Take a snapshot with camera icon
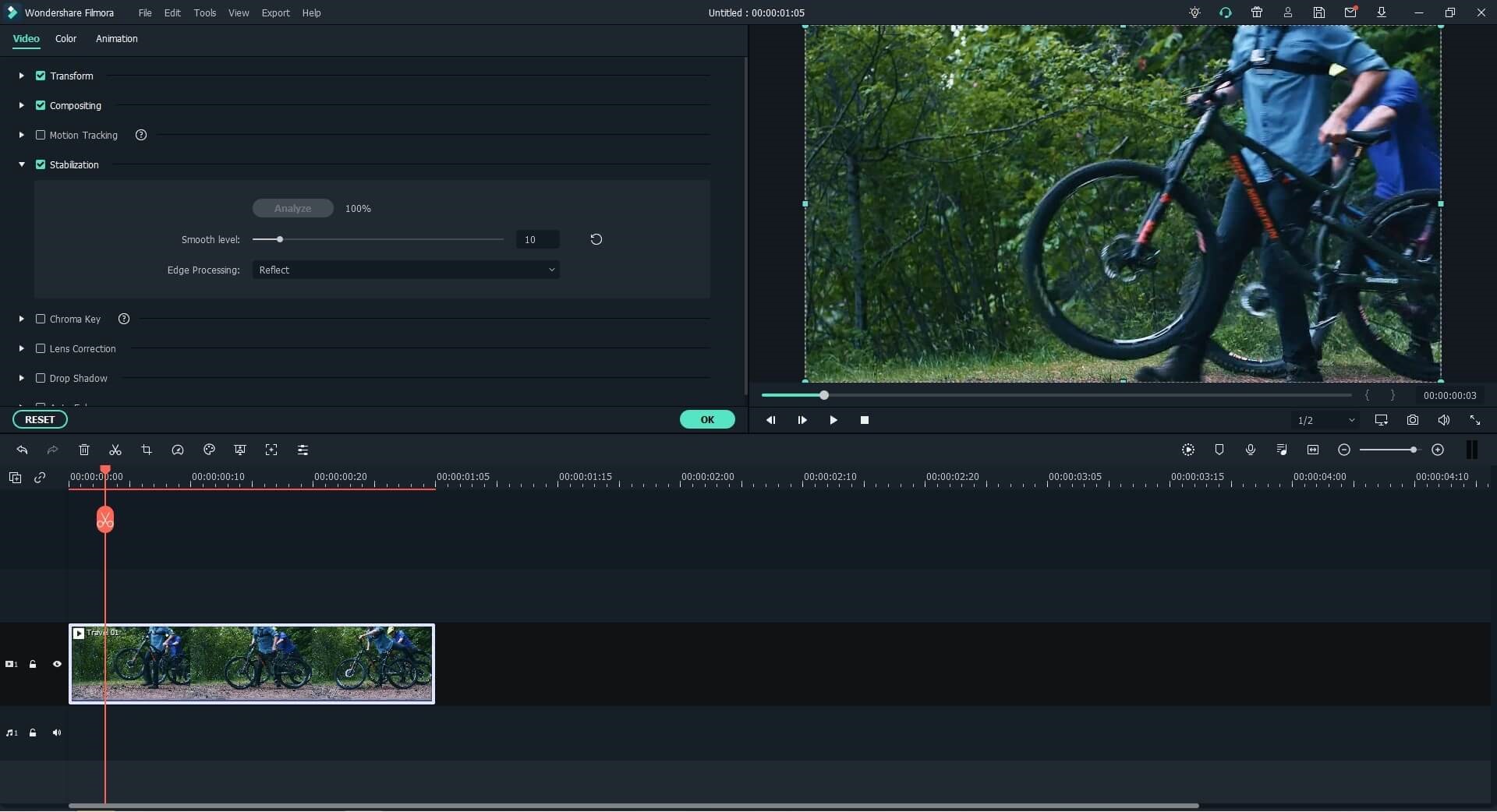Image resolution: width=1497 pixels, height=812 pixels. [x=1413, y=420]
